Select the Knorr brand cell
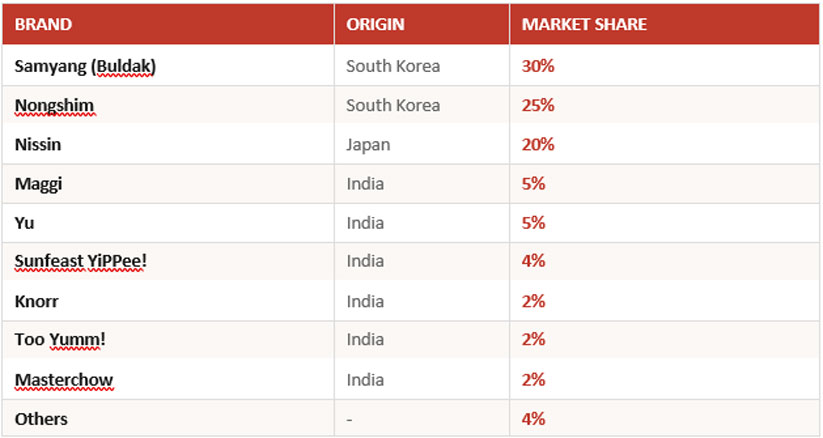 tap(36, 300)
